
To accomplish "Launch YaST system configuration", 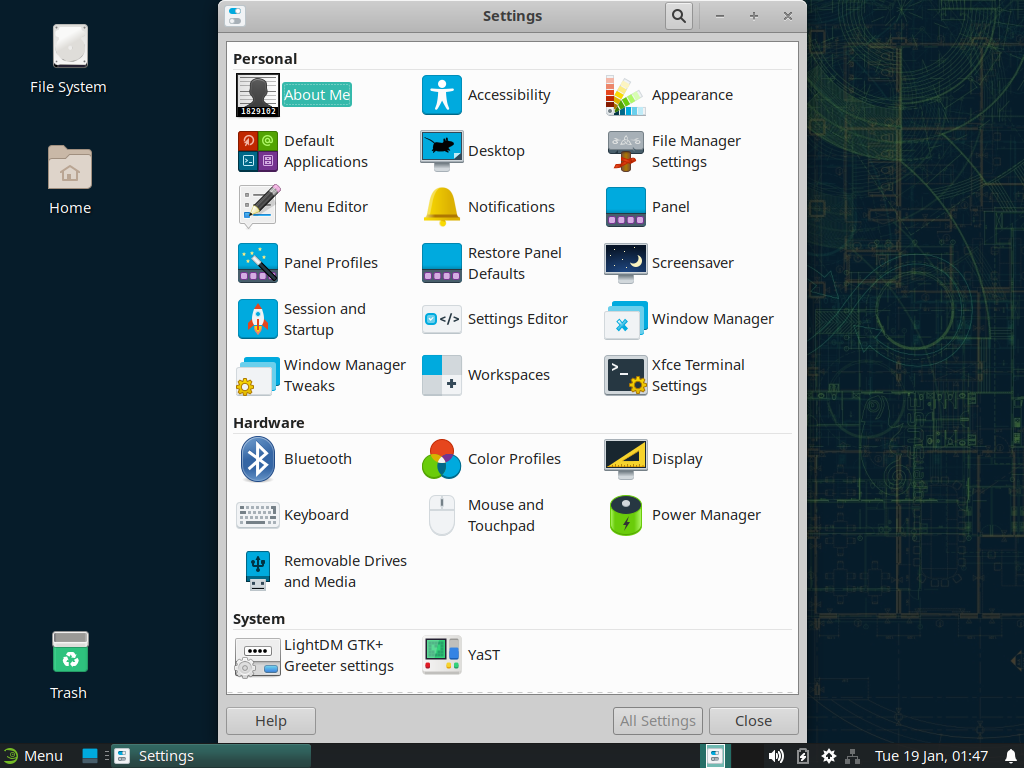I will 441,655.
